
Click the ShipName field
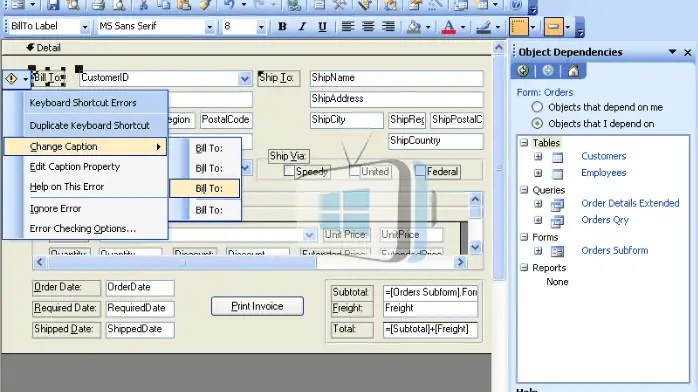(397, 78)
